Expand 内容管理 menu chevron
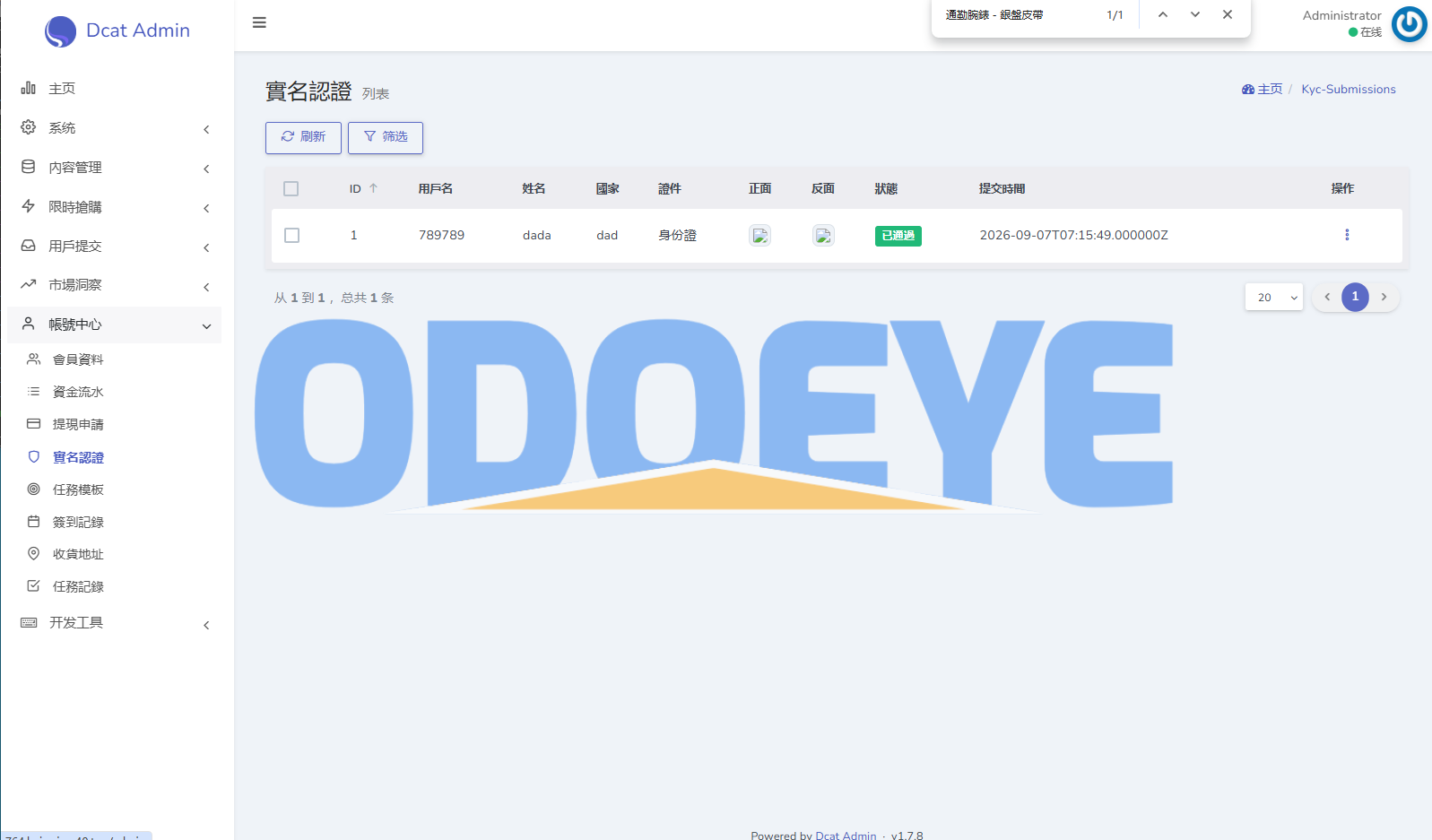 [x=206, y=169]
